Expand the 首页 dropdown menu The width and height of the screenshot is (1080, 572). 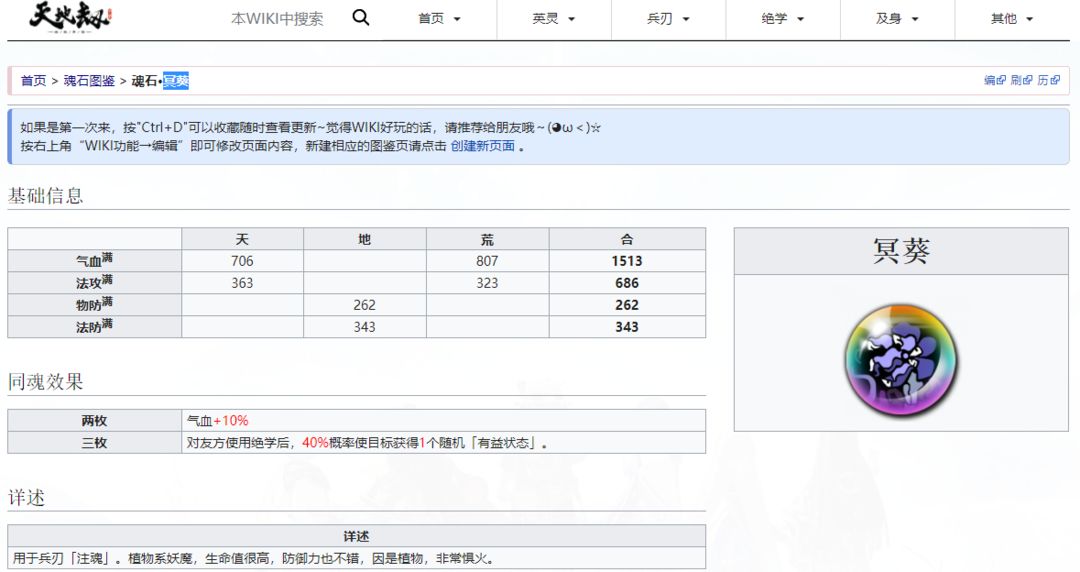pyautogui.click(x=439, y=19)
